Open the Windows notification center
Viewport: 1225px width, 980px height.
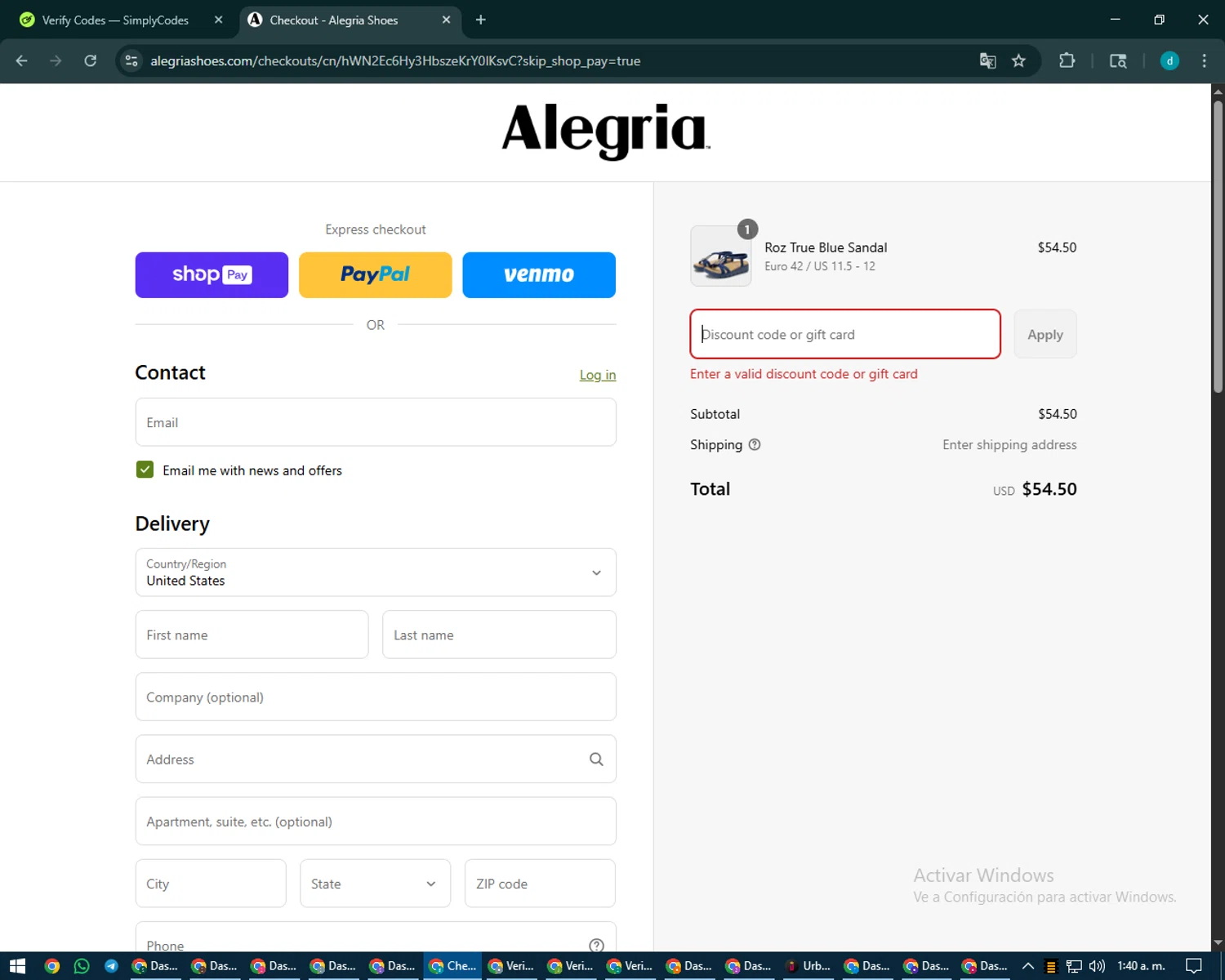1193,966
